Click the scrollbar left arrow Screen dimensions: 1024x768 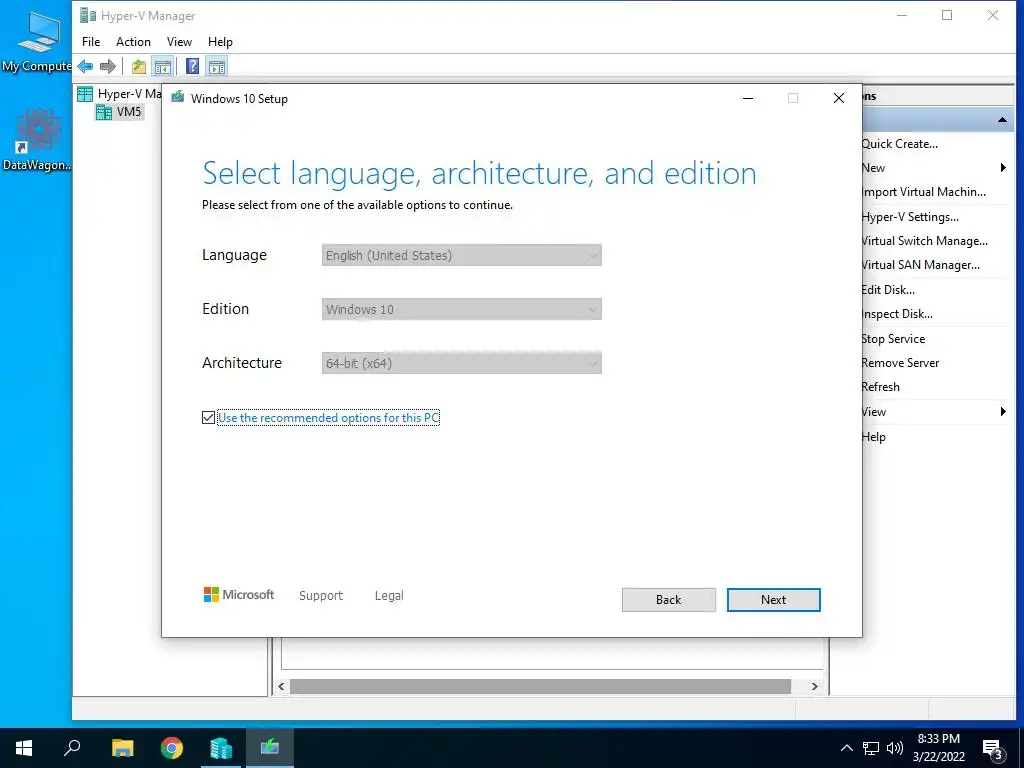[281, 686]
